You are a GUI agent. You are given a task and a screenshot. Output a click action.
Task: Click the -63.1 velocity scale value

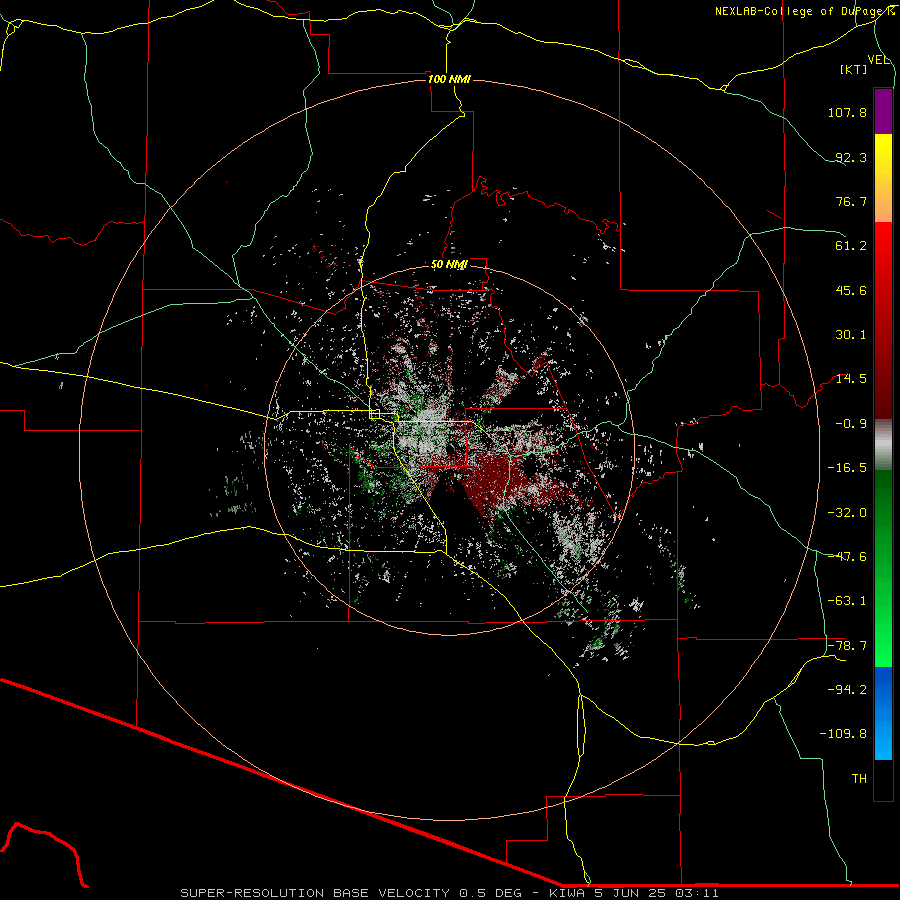pos(847,601)
